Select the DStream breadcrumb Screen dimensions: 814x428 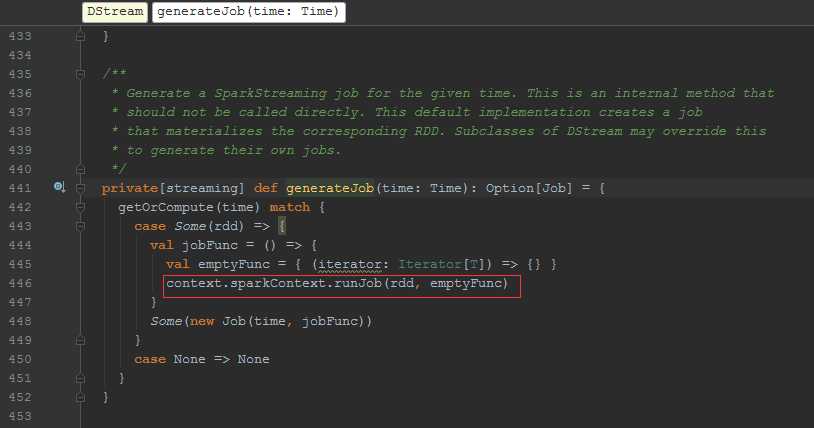pos(115,12)
